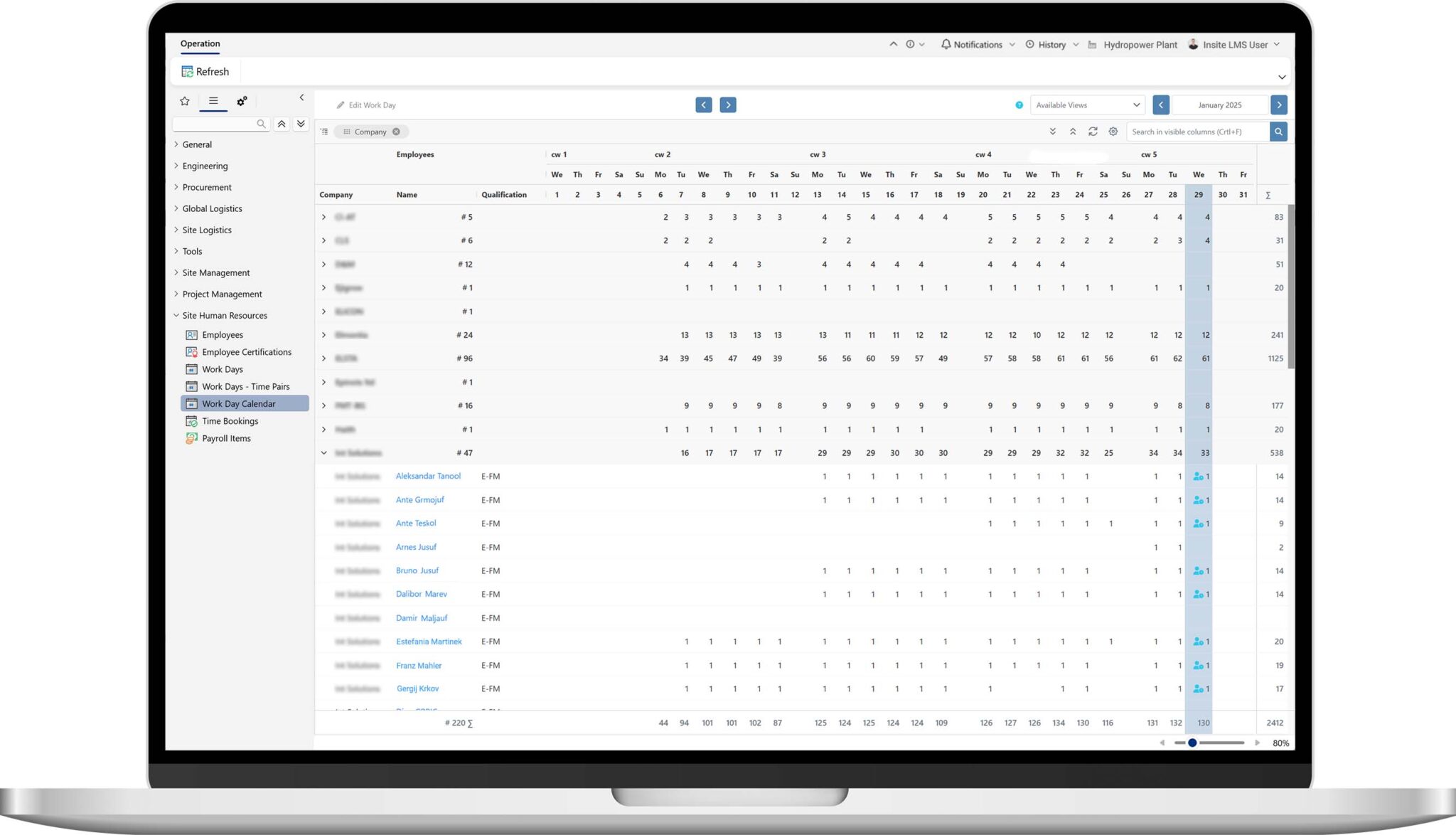Select the Employees sidebar icon
Viewport: 1456px width, 835px height.
point(191,334)
